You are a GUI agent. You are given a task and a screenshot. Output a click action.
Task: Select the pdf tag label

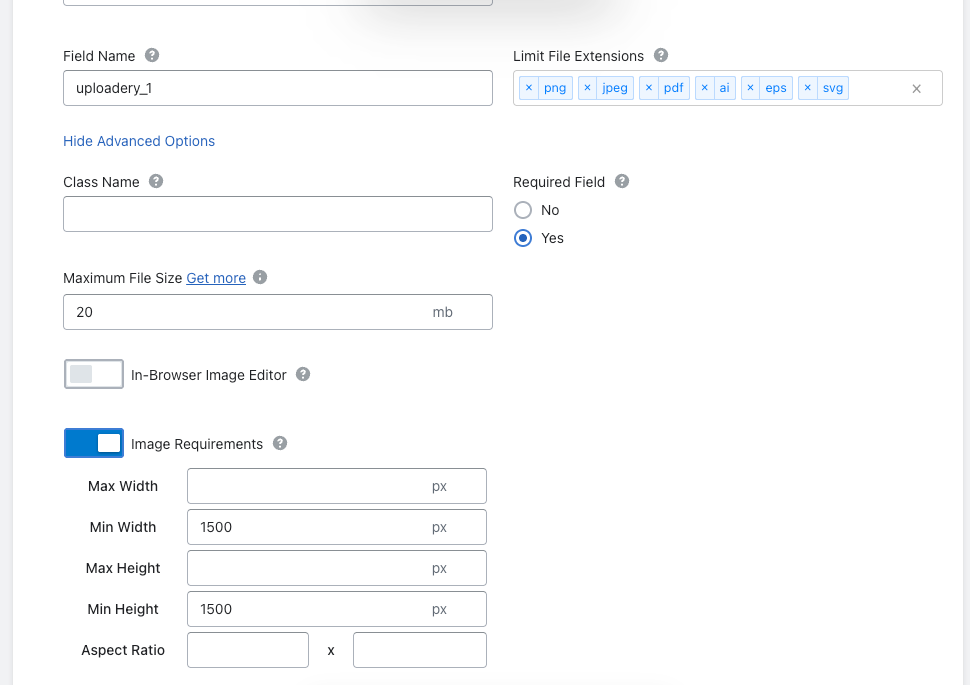674,88
